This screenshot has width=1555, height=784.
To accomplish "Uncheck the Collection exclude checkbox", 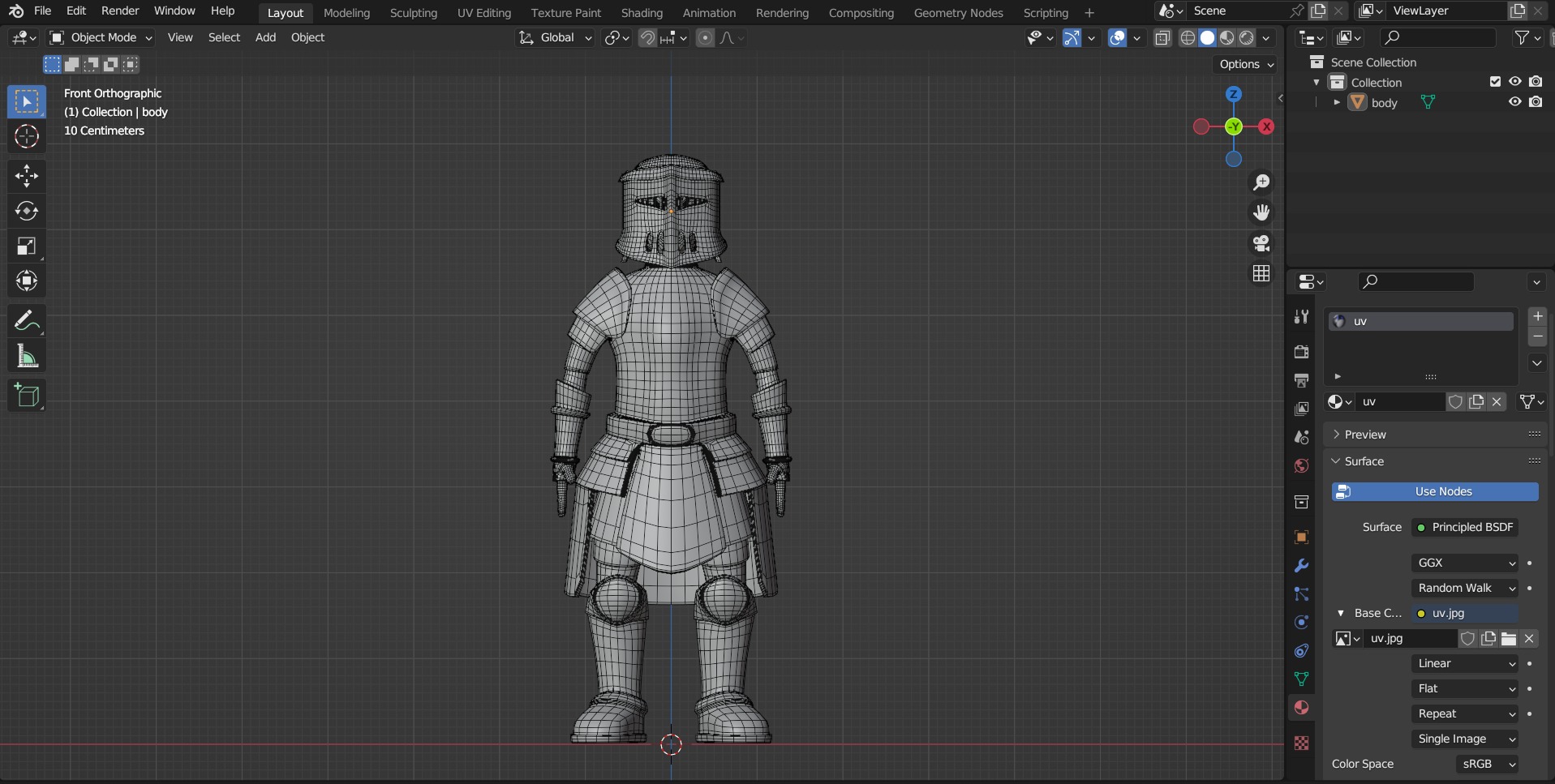I will (1495, 82).
